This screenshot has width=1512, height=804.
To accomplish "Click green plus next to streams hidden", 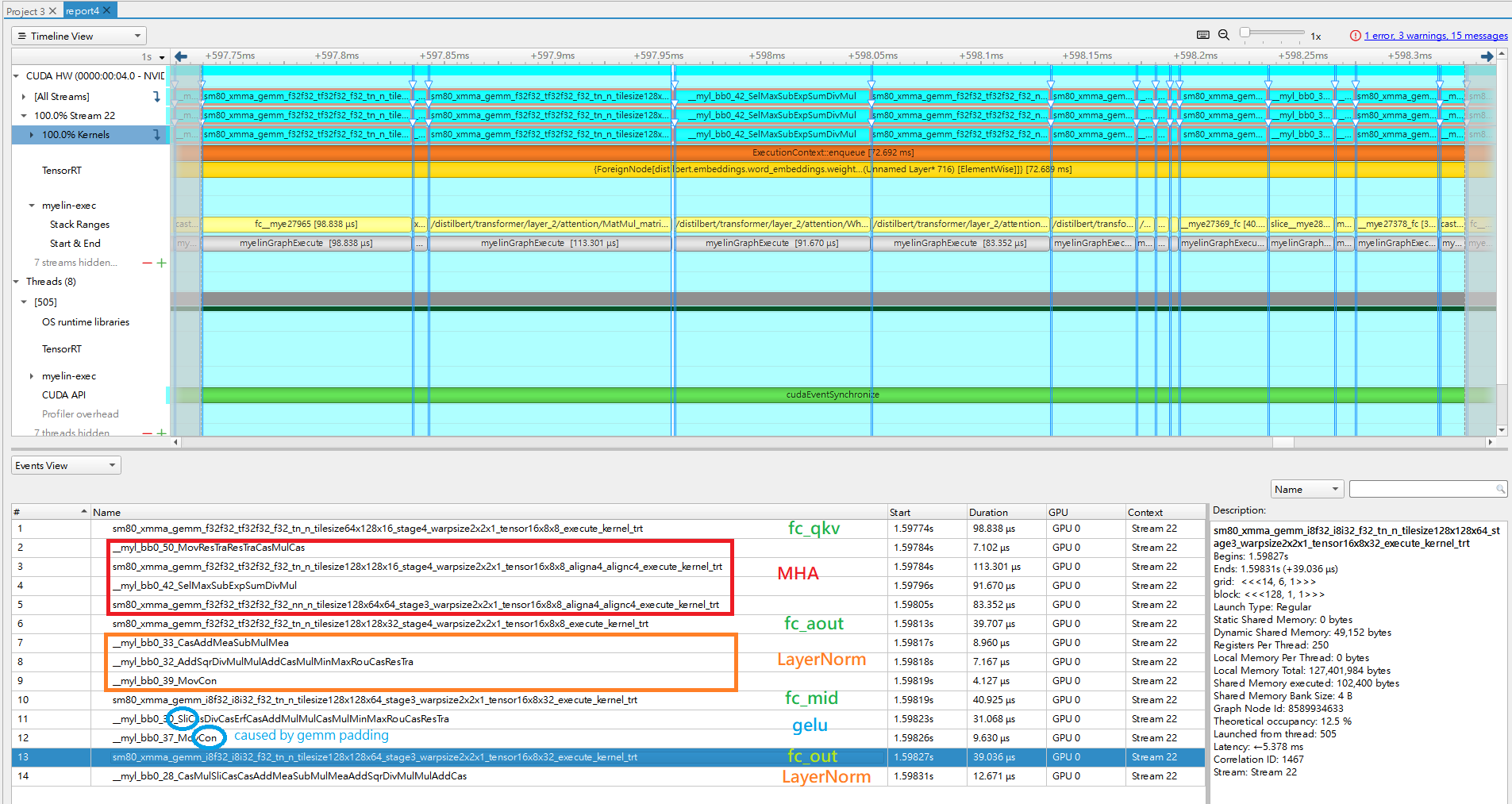I will [162, 263].
